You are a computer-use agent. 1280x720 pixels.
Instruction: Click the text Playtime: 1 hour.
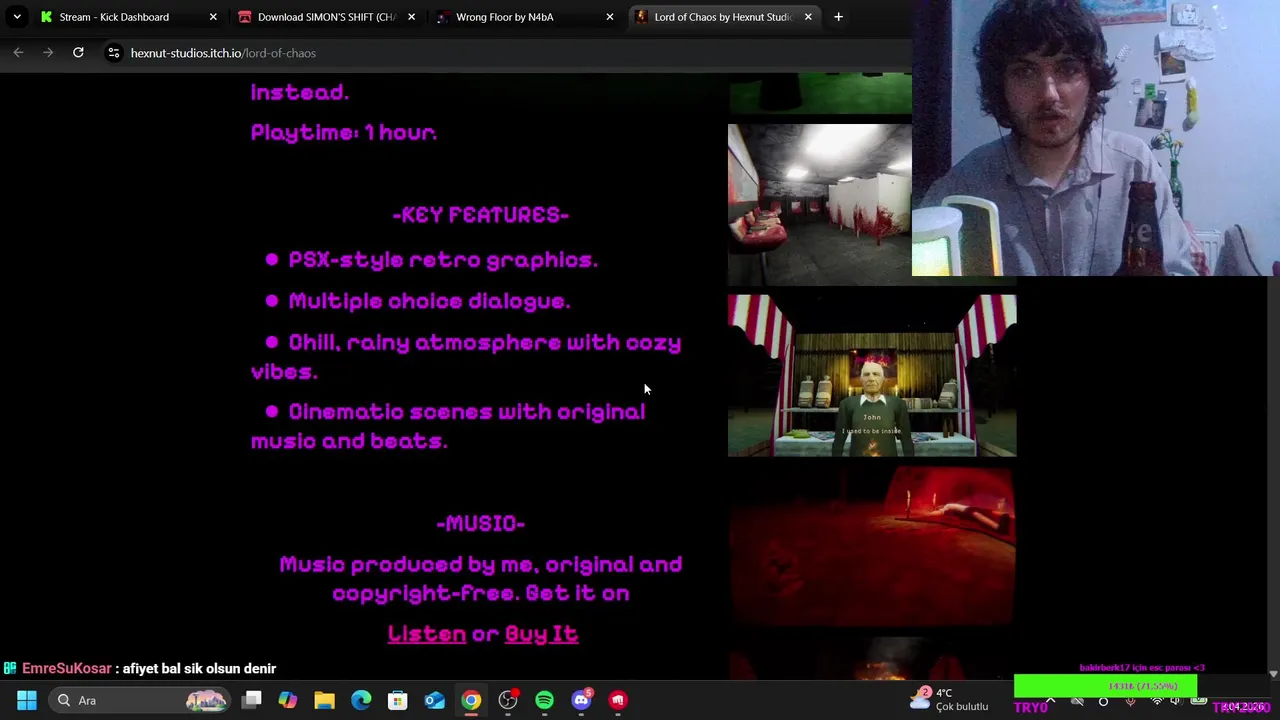click(343, 133)
